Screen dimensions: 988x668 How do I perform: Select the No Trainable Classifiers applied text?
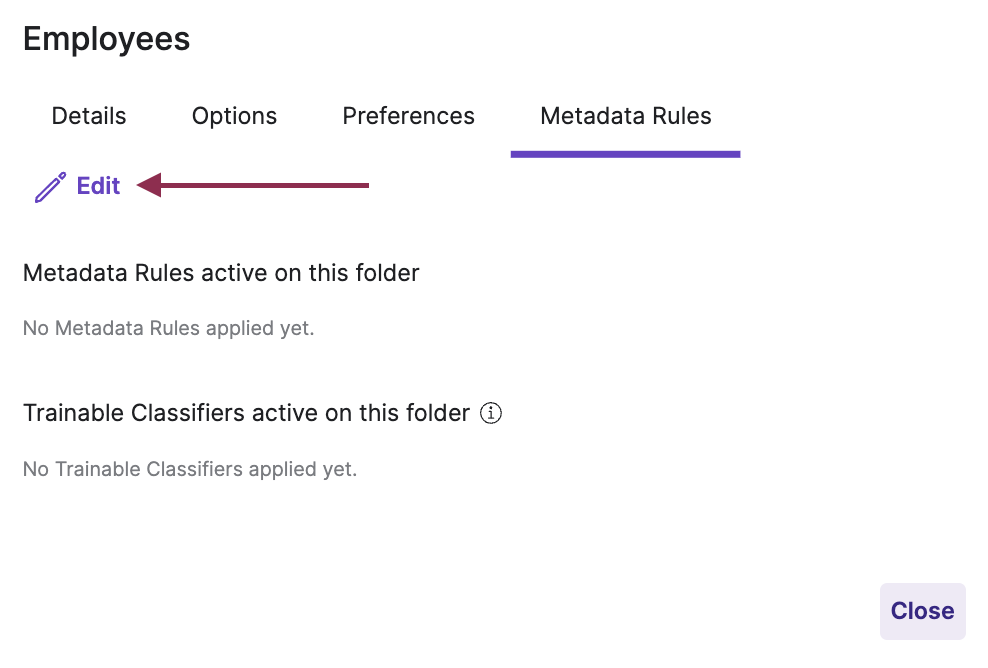tap(190, 469)
